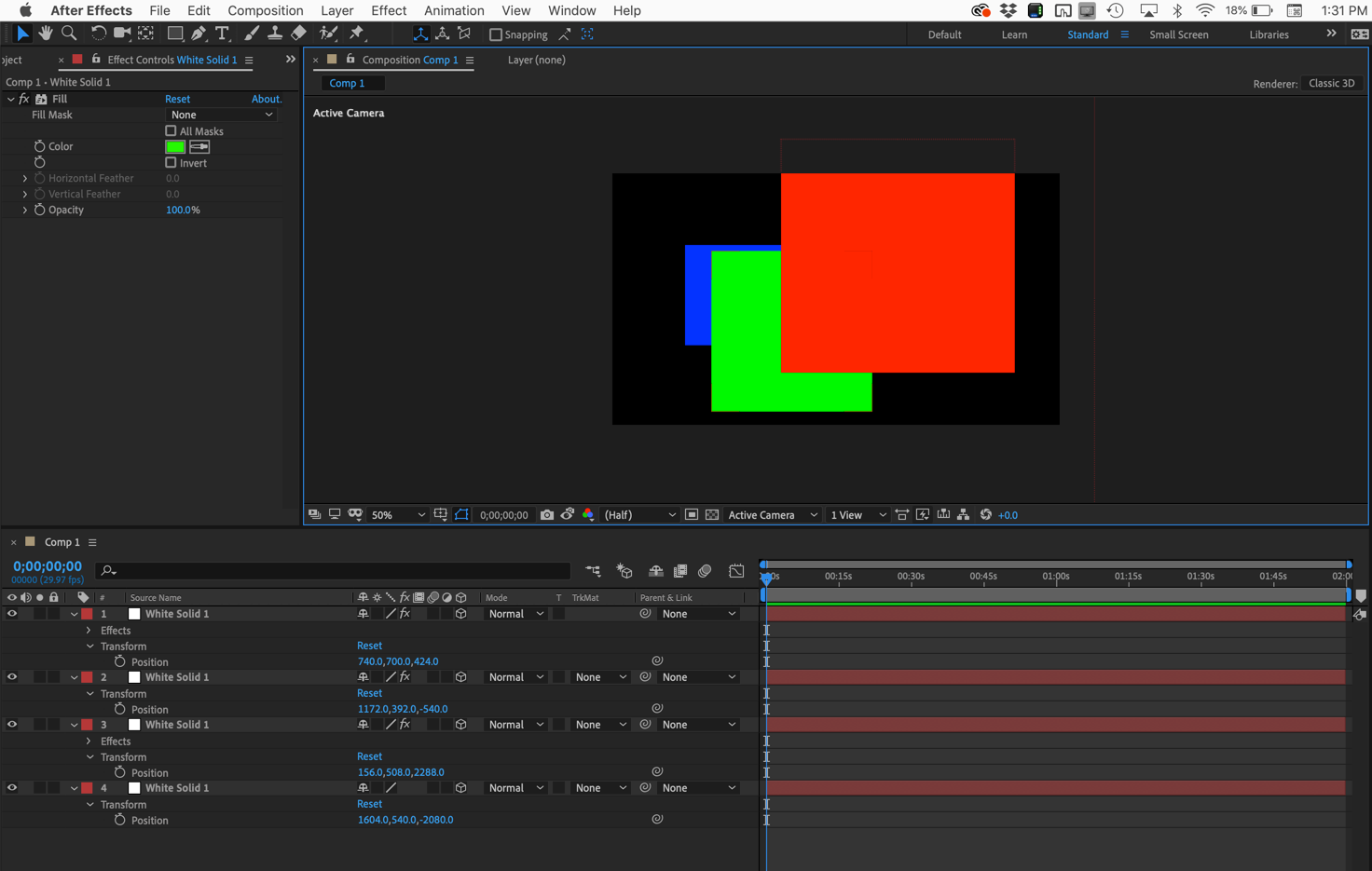Open the Half resolution dropdown
This screenshot has width=1372, height=871.
point(639,515)
